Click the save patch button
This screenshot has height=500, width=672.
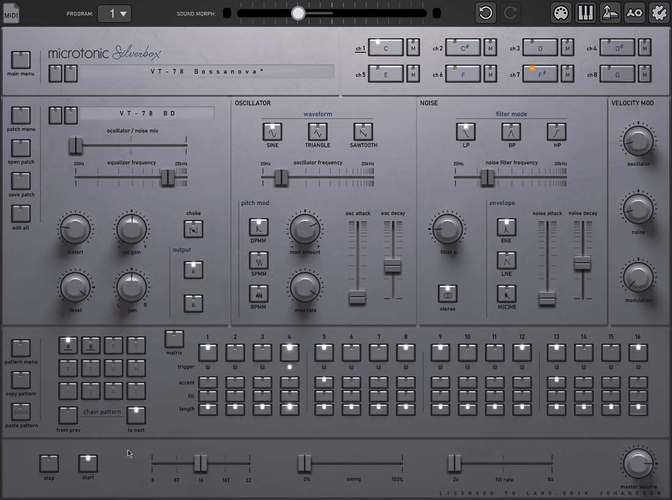(x=21, y=181)
